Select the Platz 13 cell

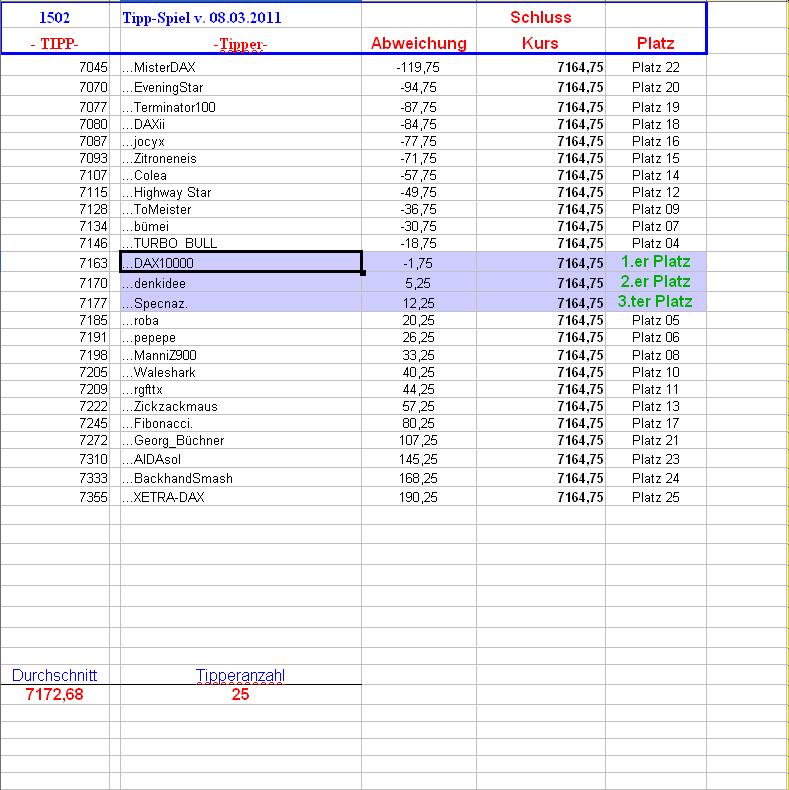point(655,406)
